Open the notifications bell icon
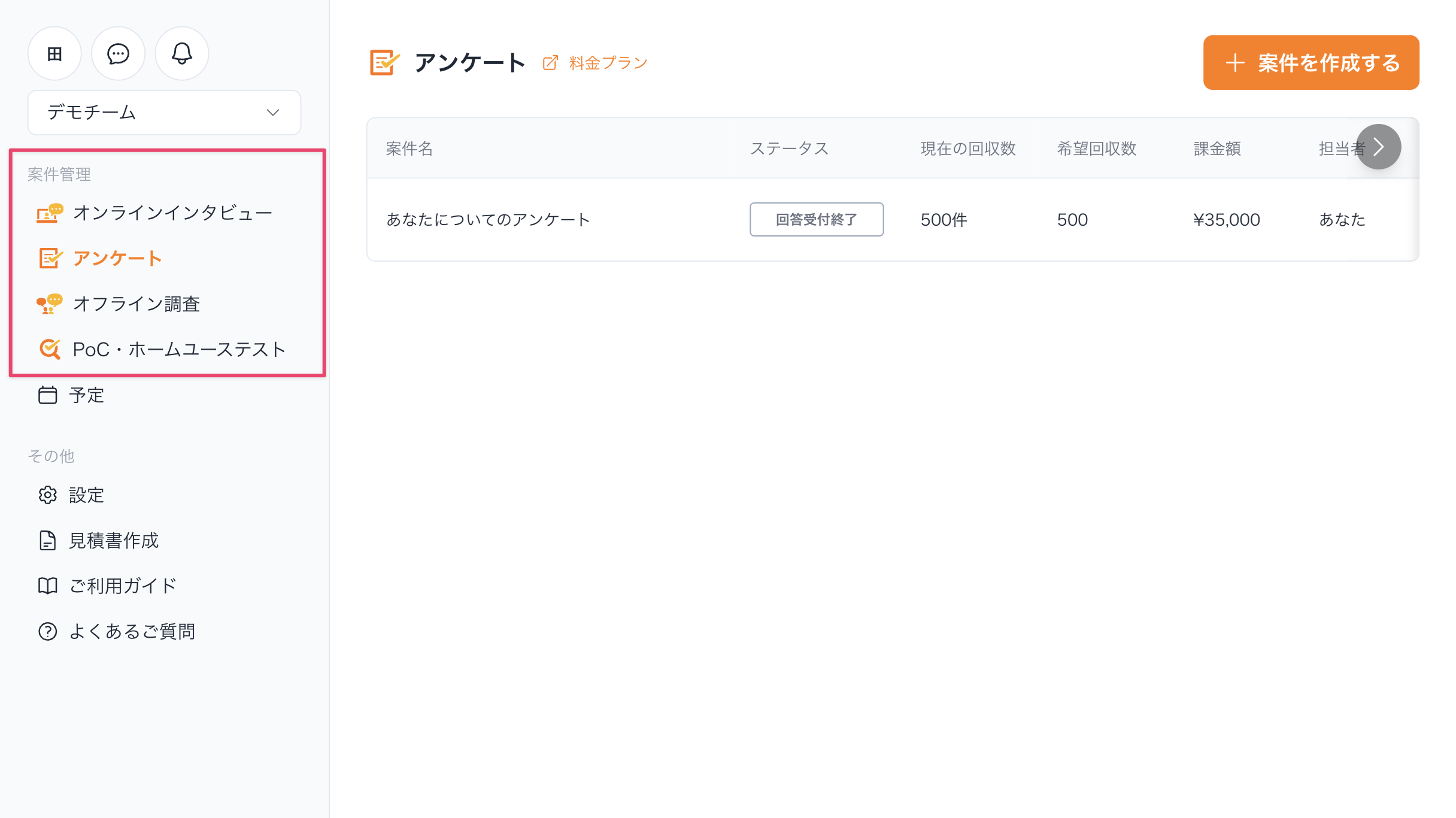 (x=182, y=54)
